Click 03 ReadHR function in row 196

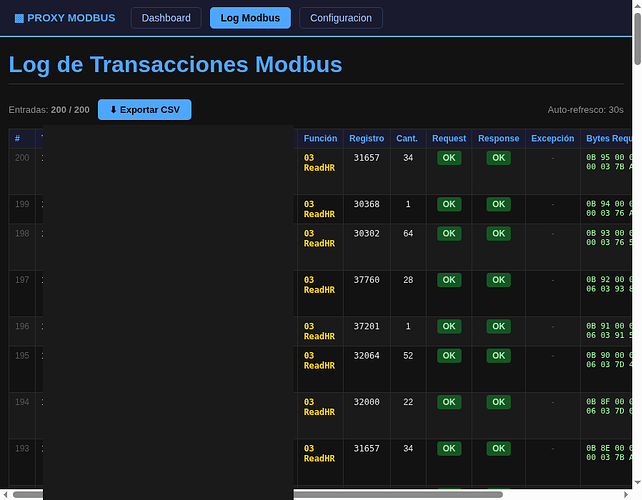pyautogui.click(x=319, y=331)
